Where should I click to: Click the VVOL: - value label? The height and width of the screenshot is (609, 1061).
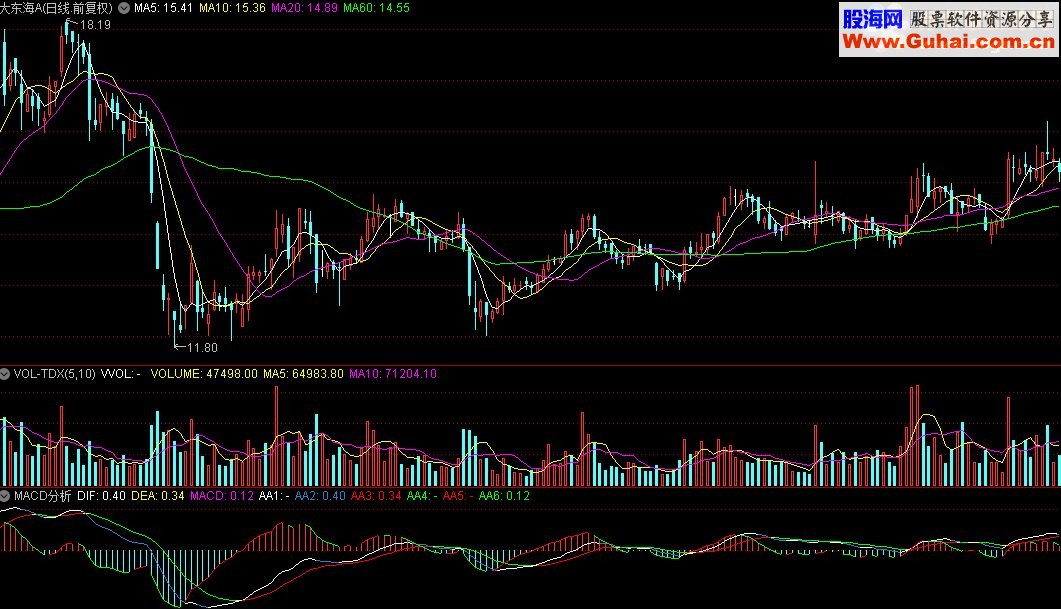coord(120,374)
